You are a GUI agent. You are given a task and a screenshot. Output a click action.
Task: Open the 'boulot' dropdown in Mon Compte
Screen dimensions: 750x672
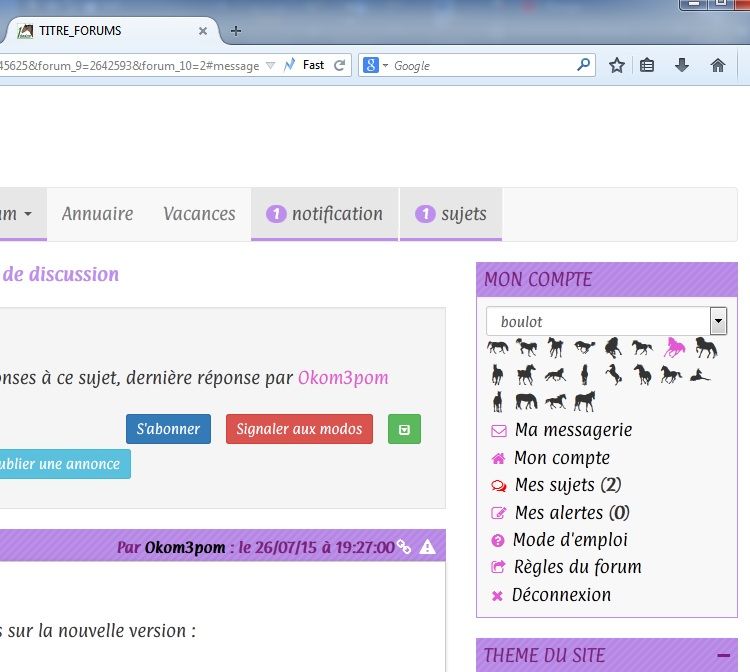717,321
